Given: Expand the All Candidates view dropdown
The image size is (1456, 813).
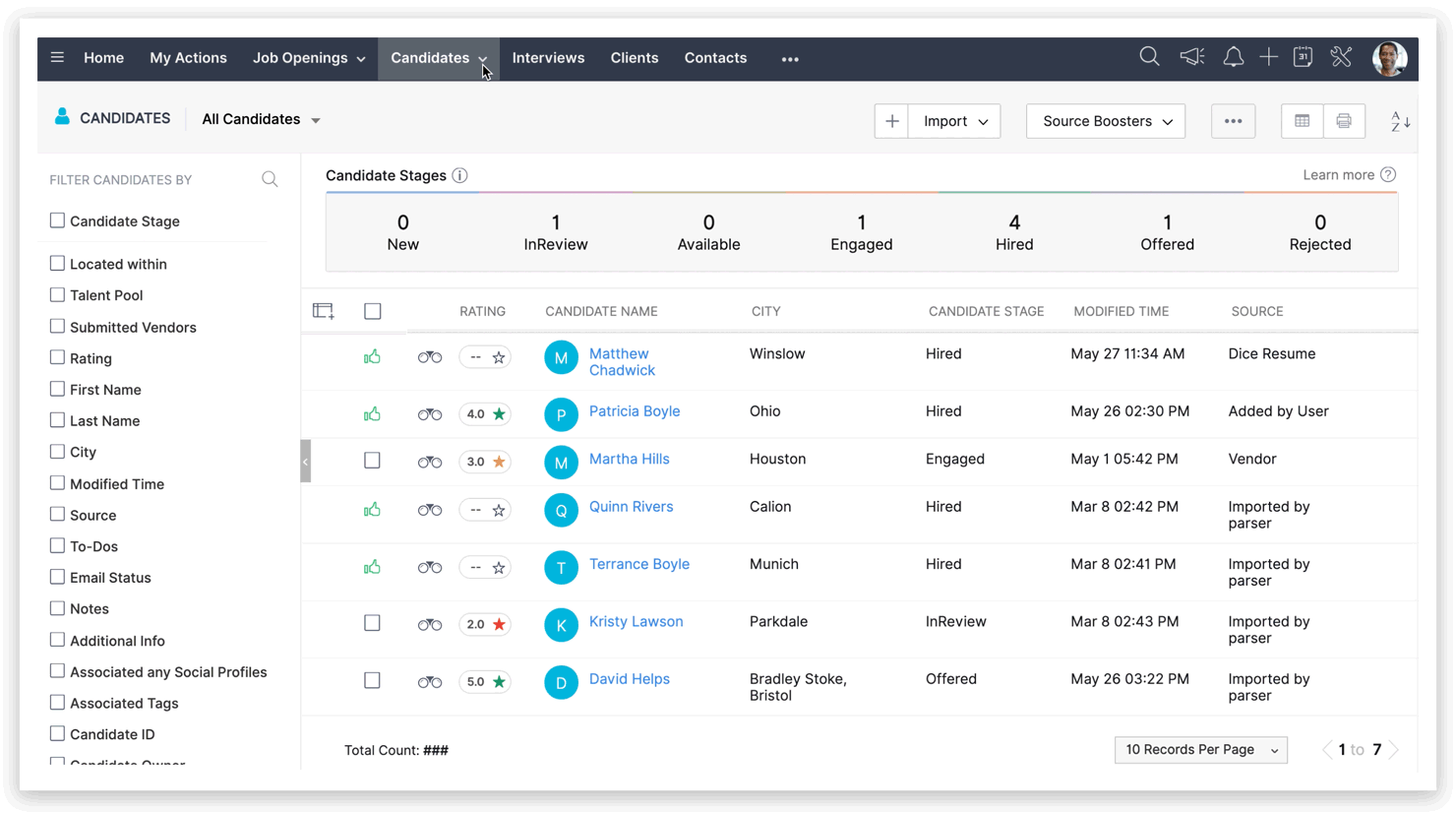Looking at the screenshot, I should click(261, 119).
